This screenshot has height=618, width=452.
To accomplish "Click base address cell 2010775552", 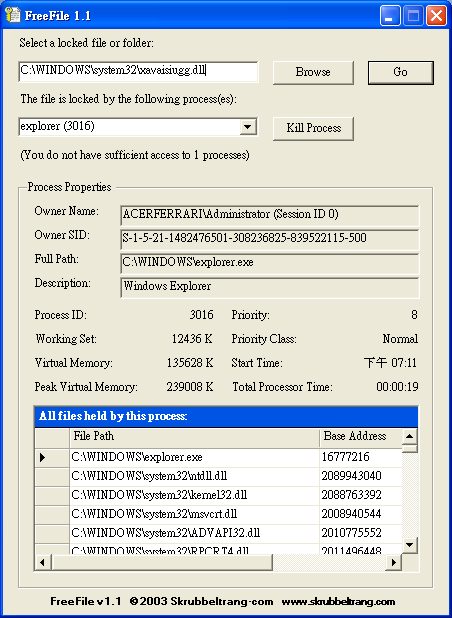I will (361, 533).
